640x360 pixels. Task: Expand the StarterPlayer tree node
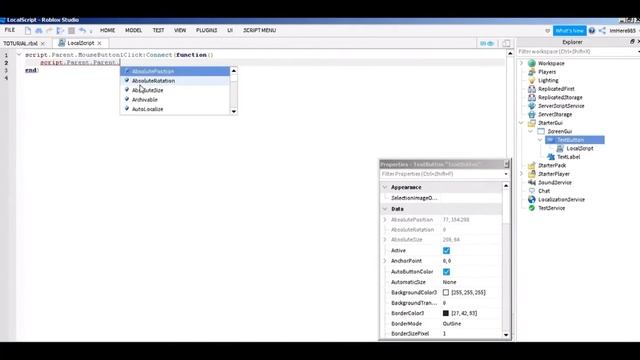pyautogui.click(x=522, y=174)
